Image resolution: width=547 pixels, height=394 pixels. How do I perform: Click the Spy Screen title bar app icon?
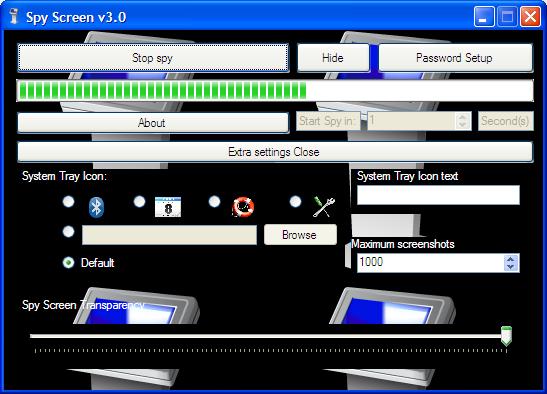(14, 17)
